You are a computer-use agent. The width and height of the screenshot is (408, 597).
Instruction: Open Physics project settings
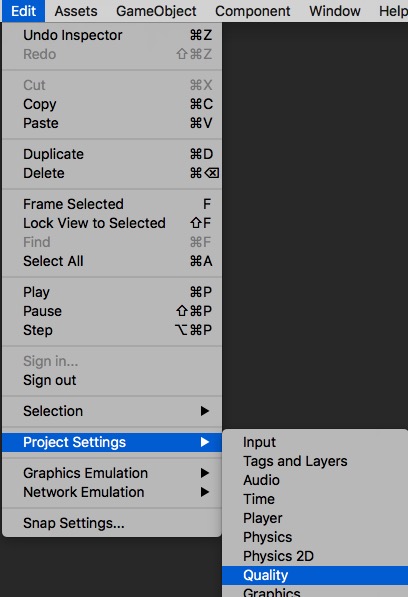pos(315,537)
